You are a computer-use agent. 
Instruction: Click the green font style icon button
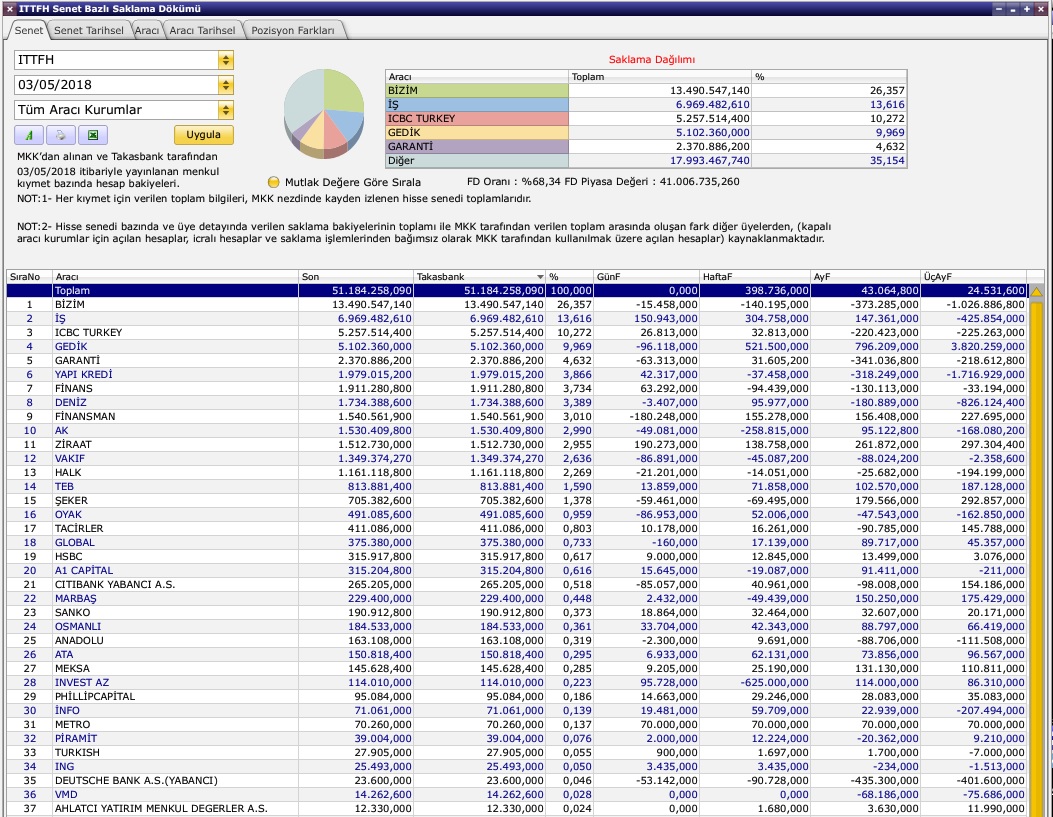[x=29, y=135]
